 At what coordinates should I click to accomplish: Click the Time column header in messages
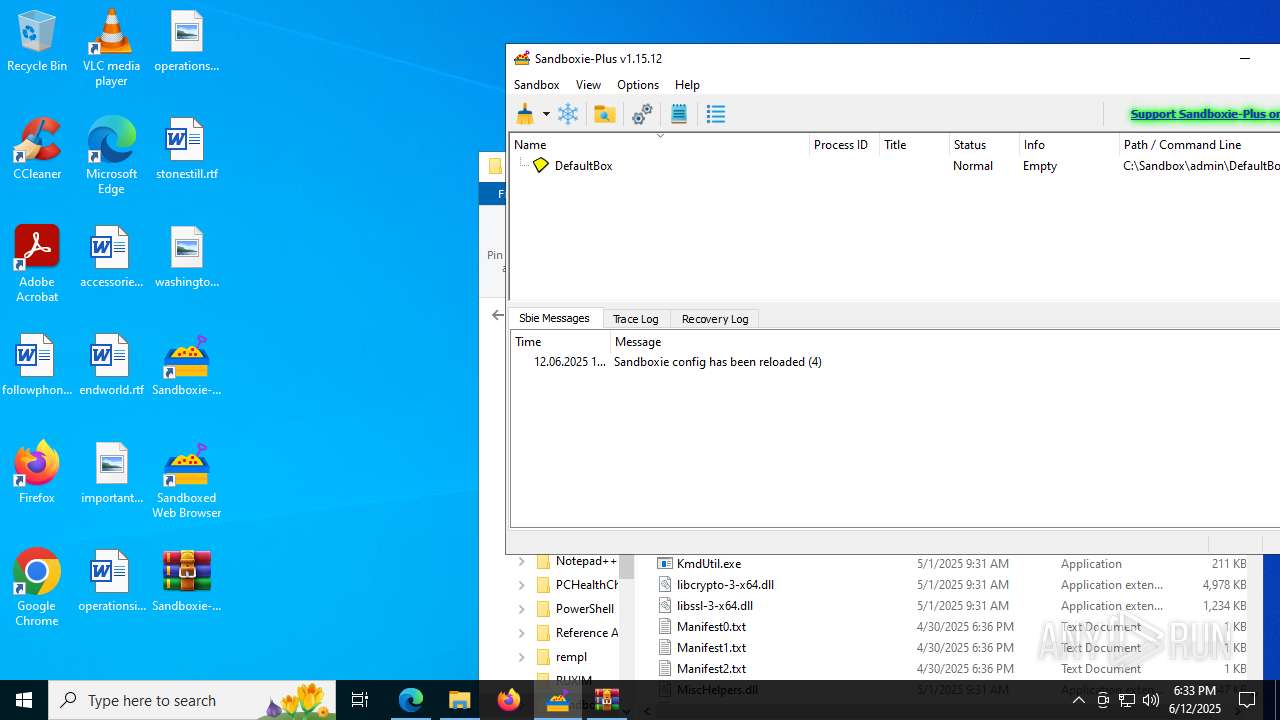click(x=560, y=342)
